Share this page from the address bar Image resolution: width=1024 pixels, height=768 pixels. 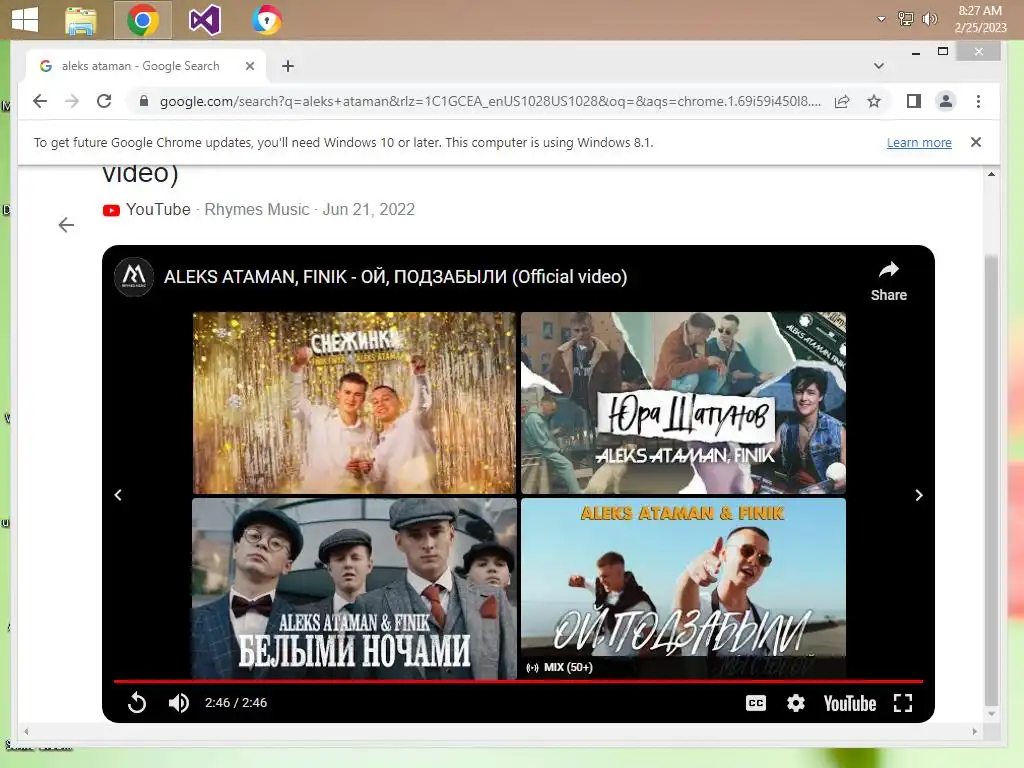[x=842, y=101]
